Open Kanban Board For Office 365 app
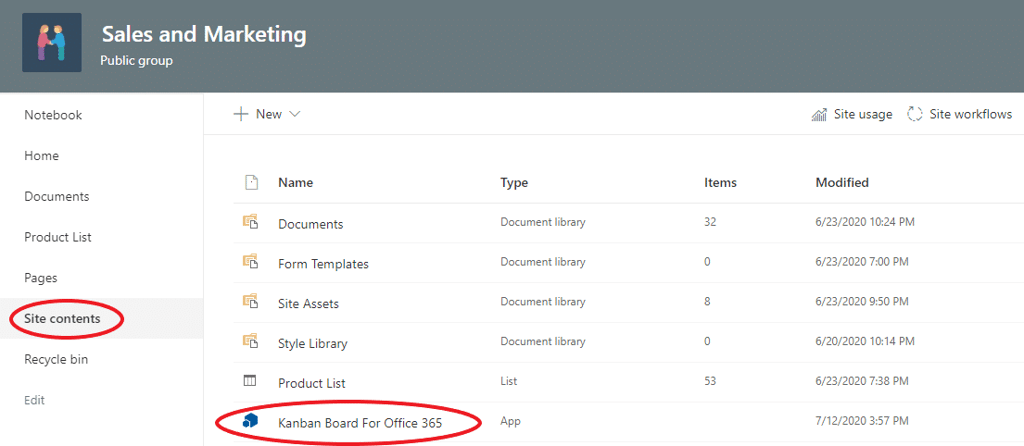Screen dimensions: 1024x446 click(x=360, y=423)
